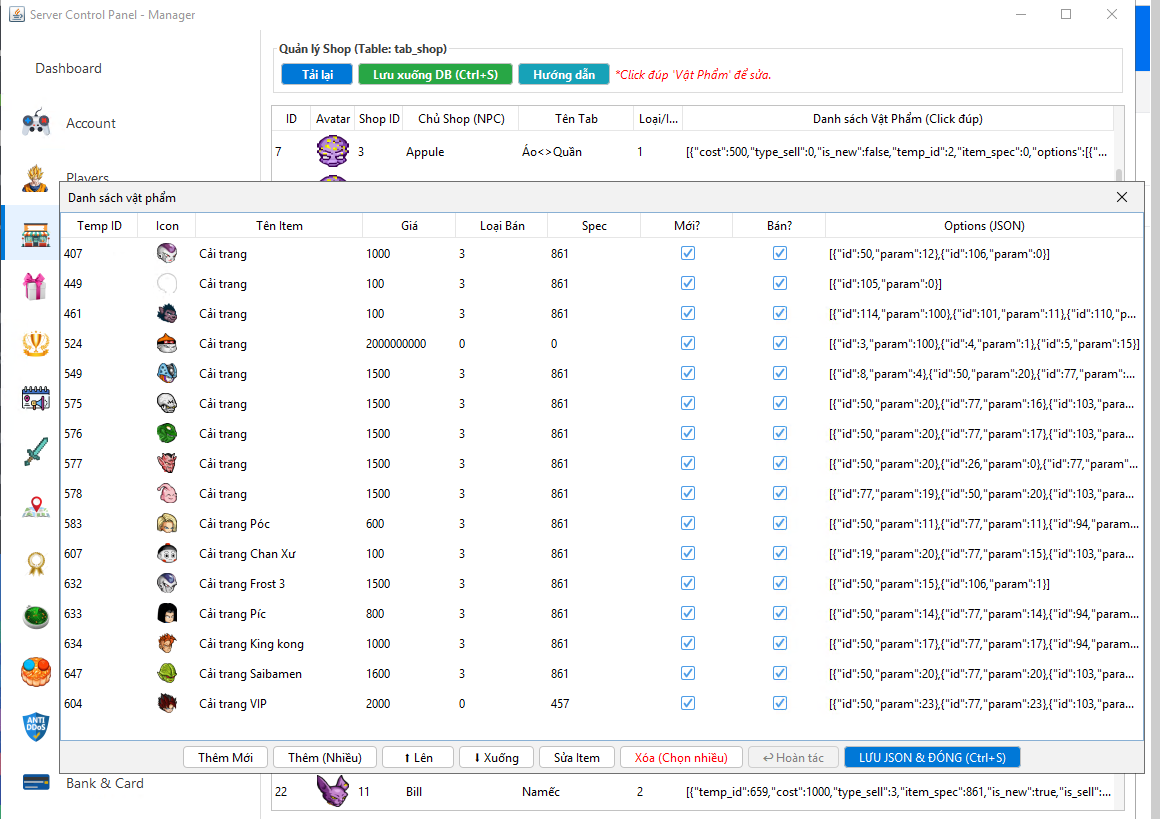1160x819 pixels.
Task: Toggle Mới? checkbox for Temp ID 524
Action: coord(688,343)
